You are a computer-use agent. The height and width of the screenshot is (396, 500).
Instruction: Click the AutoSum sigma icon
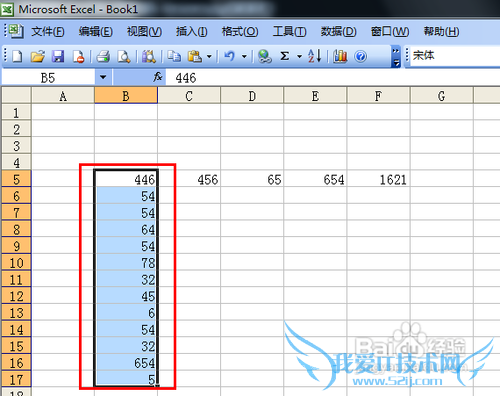[x=285, y=56]
